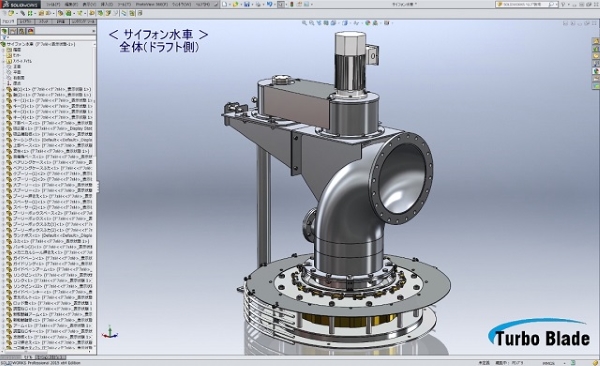The width and height of the screenshot is (600, 366).
Task: Open the PhotoView 360 menu
Action: (152, 4)
